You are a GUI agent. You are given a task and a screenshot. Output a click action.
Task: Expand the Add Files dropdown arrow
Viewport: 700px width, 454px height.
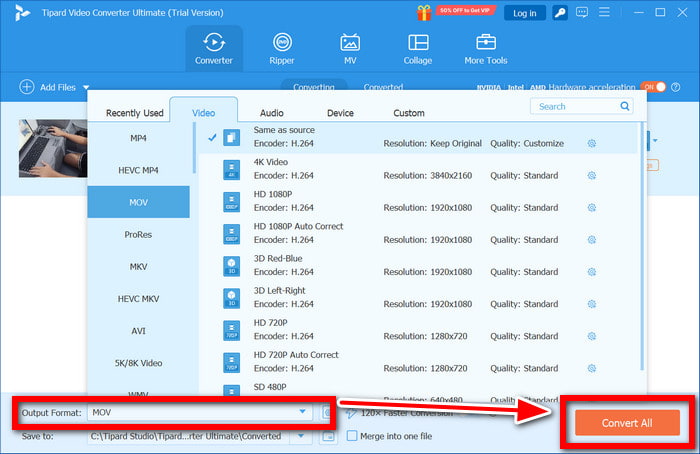pyautogui.click(x=86, y=87)
